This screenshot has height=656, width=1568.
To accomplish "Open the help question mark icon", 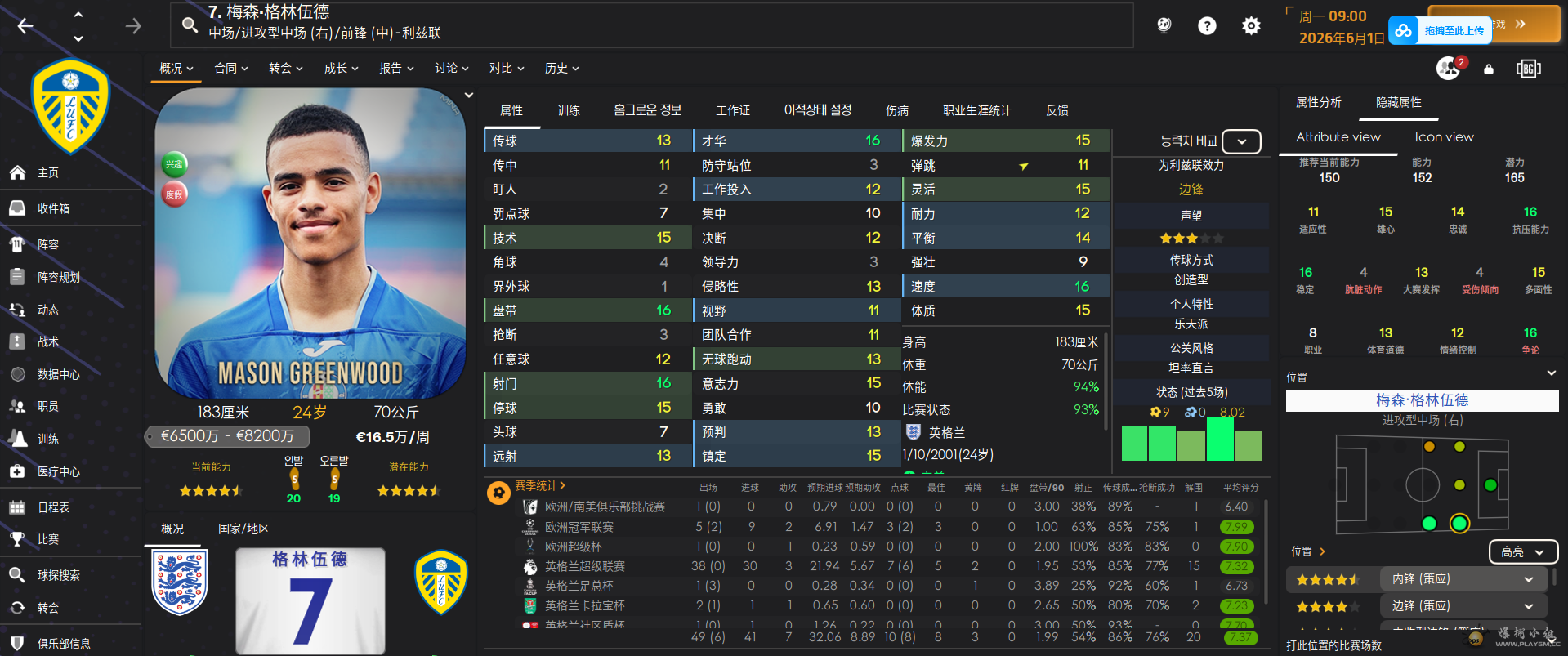I will coord(1207,25).
